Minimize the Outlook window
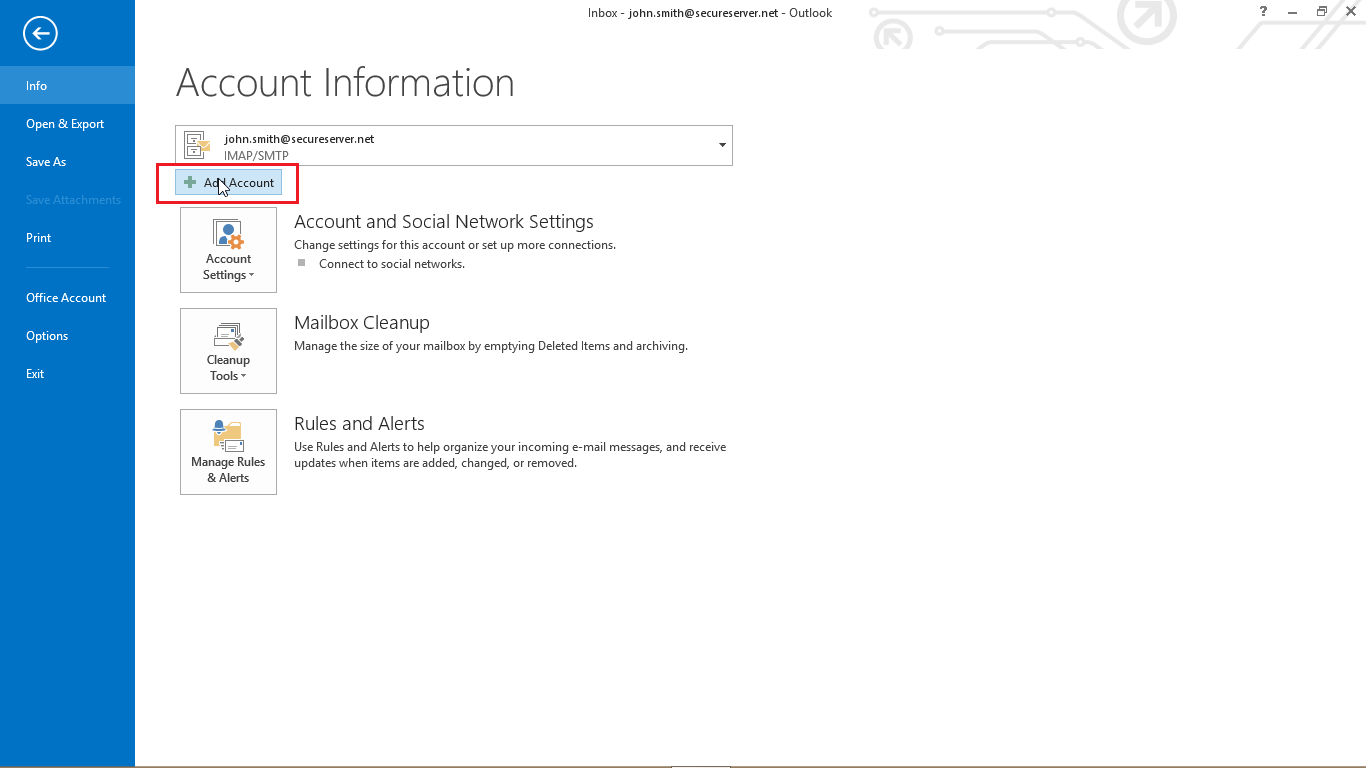 (x=1293, y=11)
